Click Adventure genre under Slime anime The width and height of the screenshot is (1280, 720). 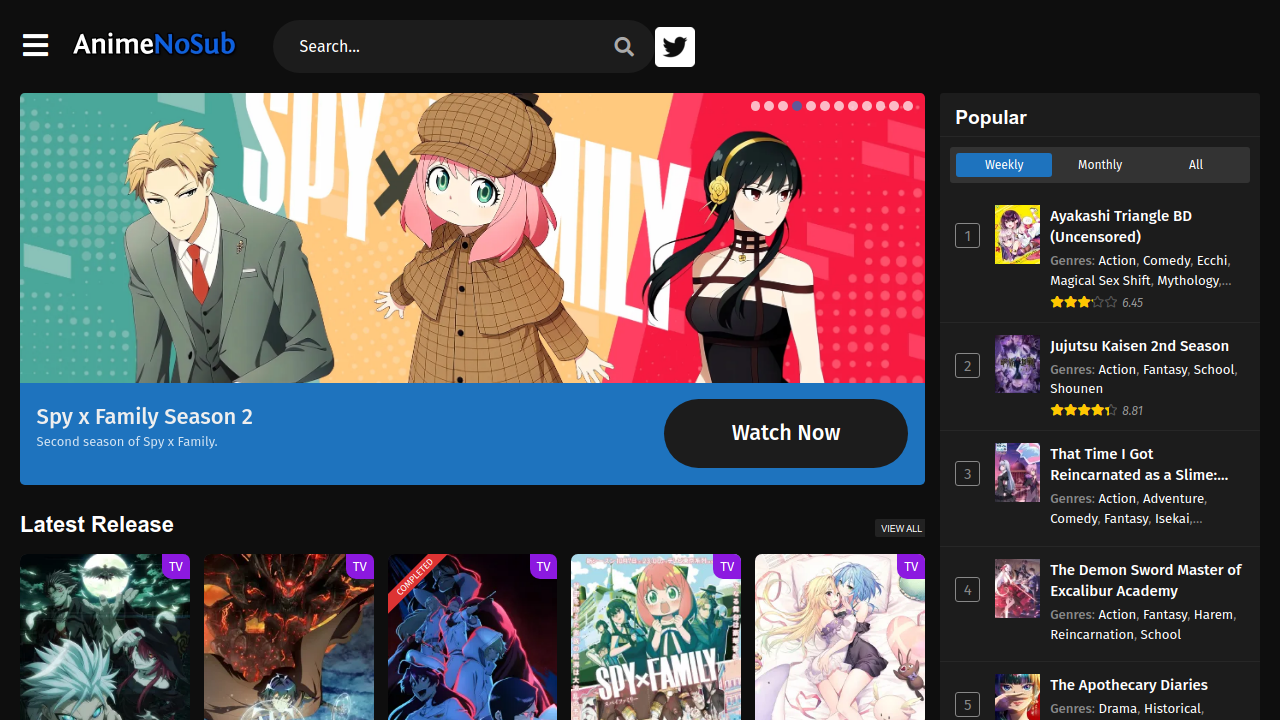tap(1173, 498)
